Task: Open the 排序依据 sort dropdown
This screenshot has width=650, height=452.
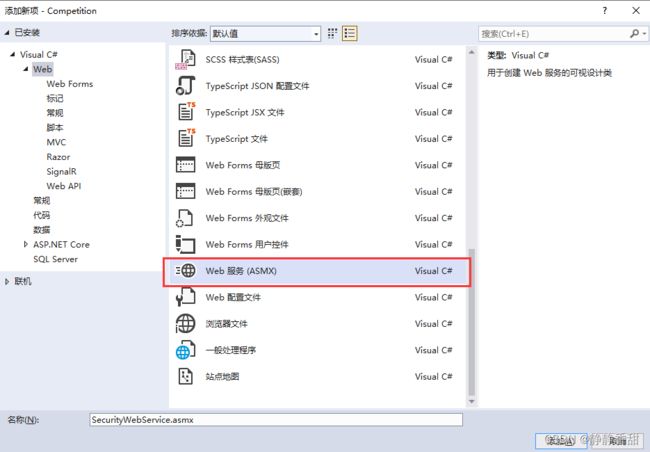Action: pos(265,34)
